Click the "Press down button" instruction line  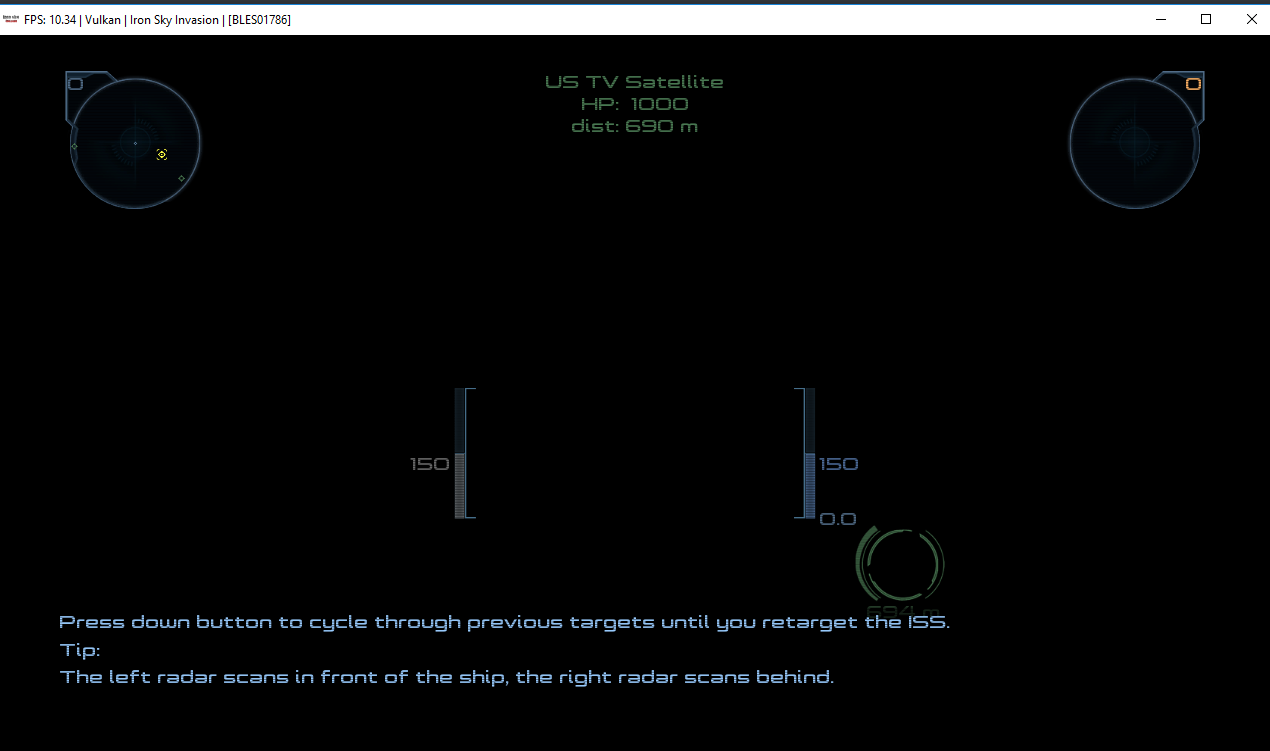(x=504, y=622)
